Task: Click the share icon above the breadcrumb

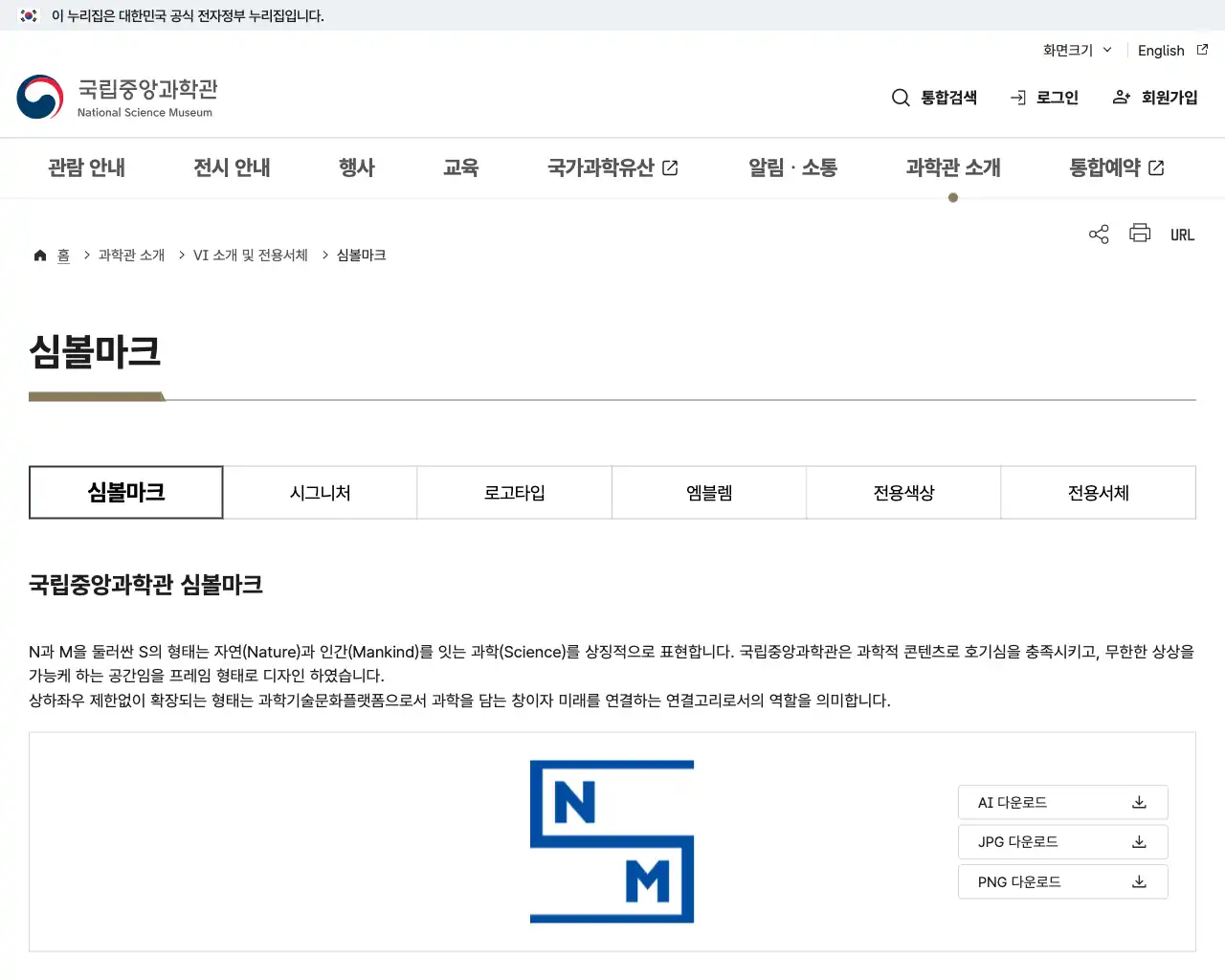Action: (x=1098, y=233)
